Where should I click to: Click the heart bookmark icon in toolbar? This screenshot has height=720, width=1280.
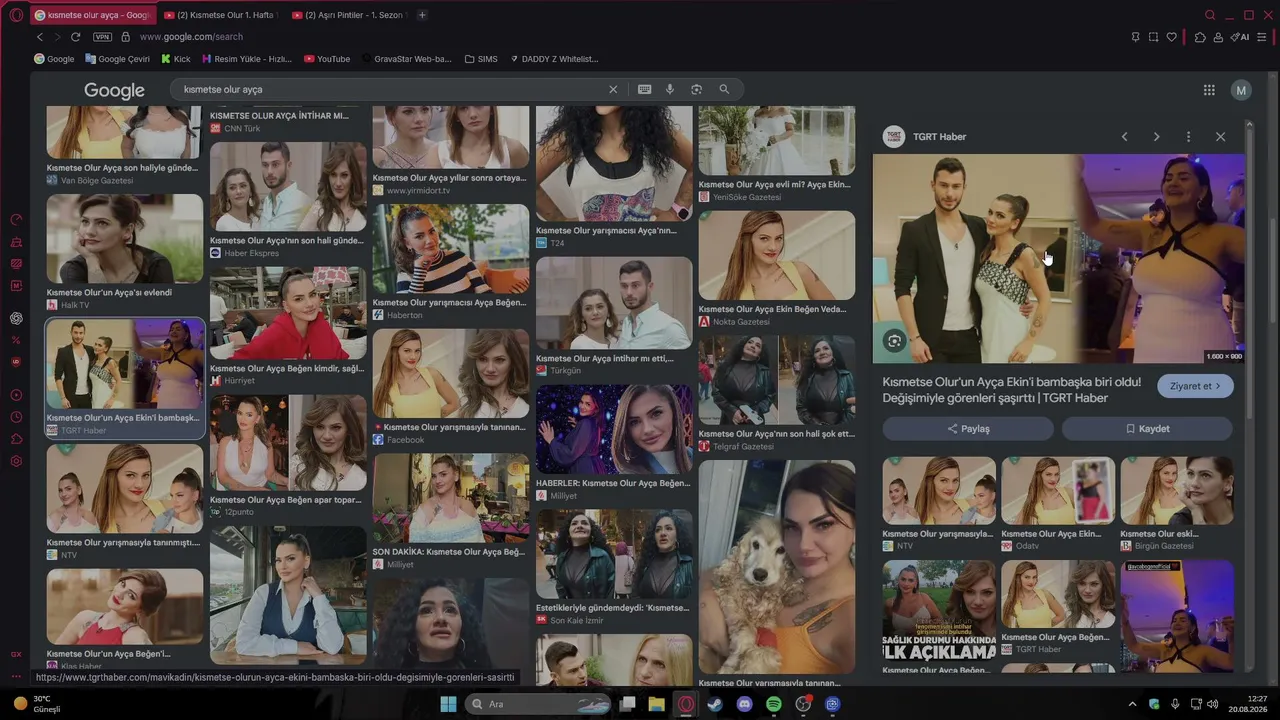[1172, 37]
